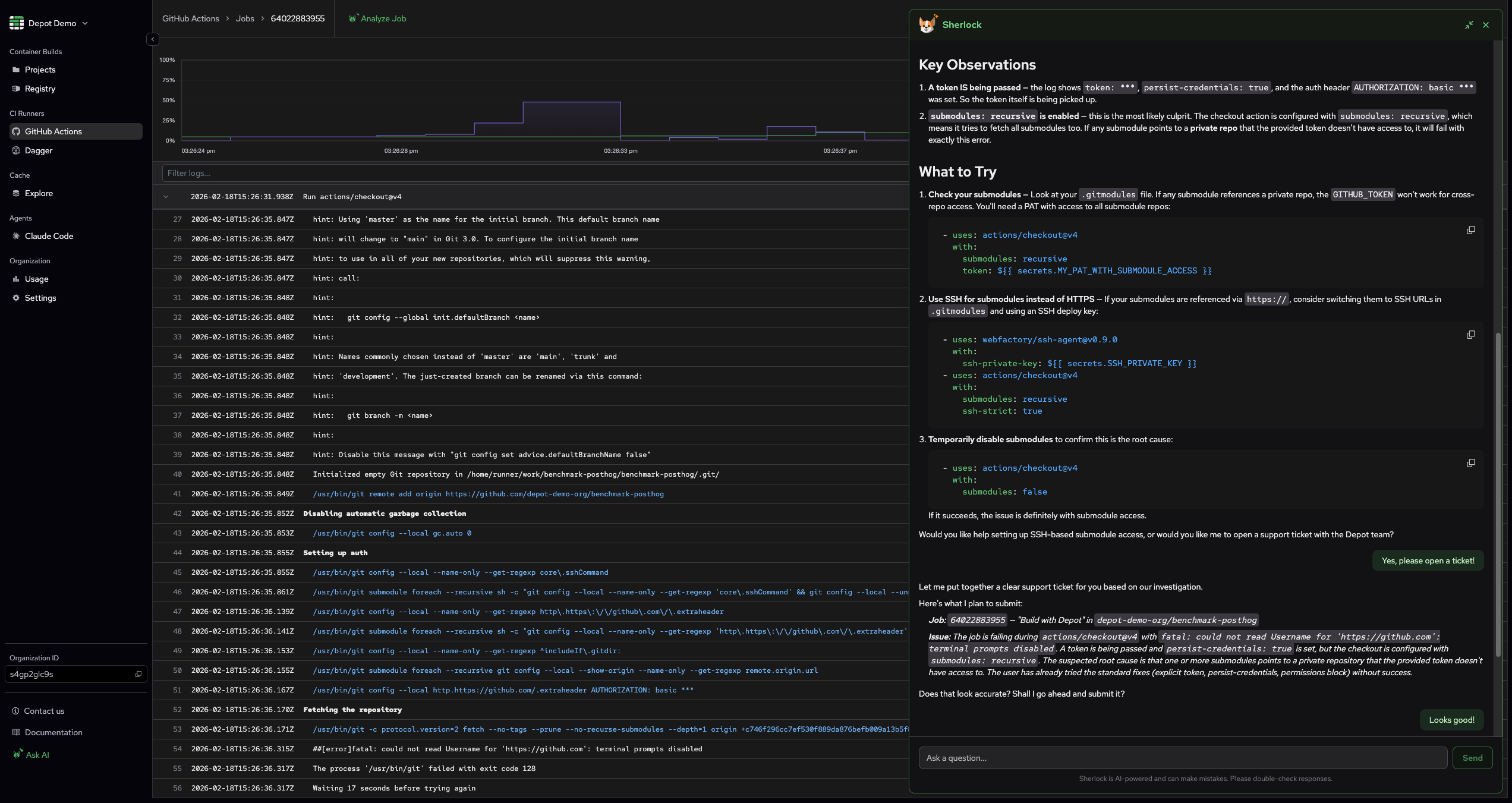Click the Filter logs search field
Image resolution: width=1512 pixels, height=803 pixels.
[x=535, y=173]
